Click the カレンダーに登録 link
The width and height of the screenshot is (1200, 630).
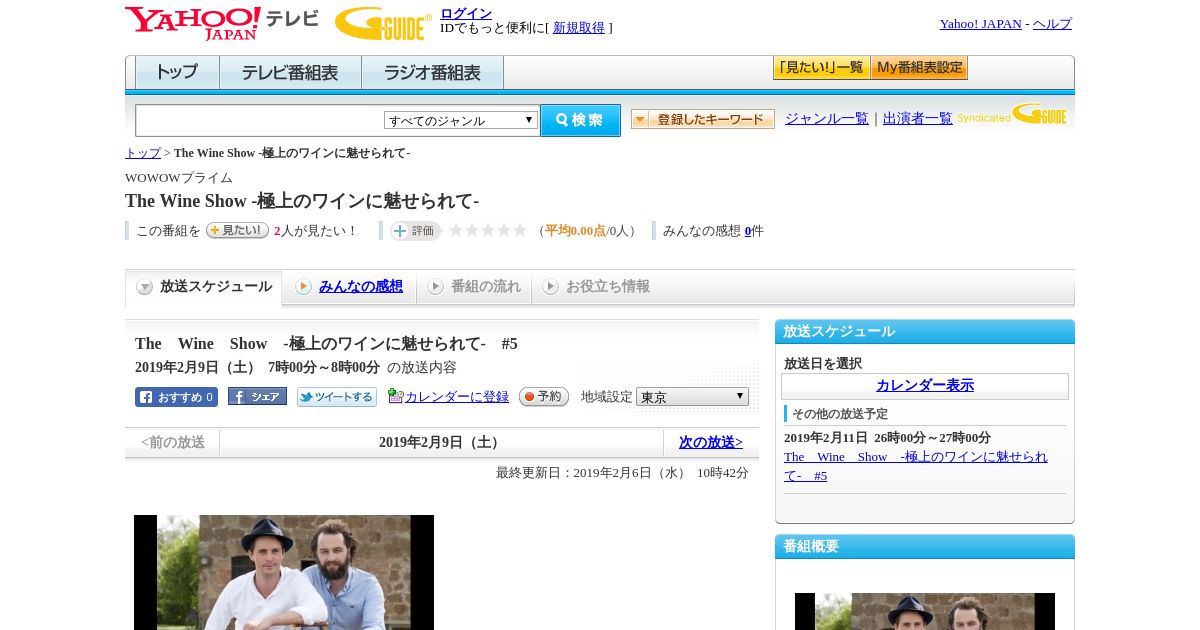pyautogui.click(x=457, y=397)
